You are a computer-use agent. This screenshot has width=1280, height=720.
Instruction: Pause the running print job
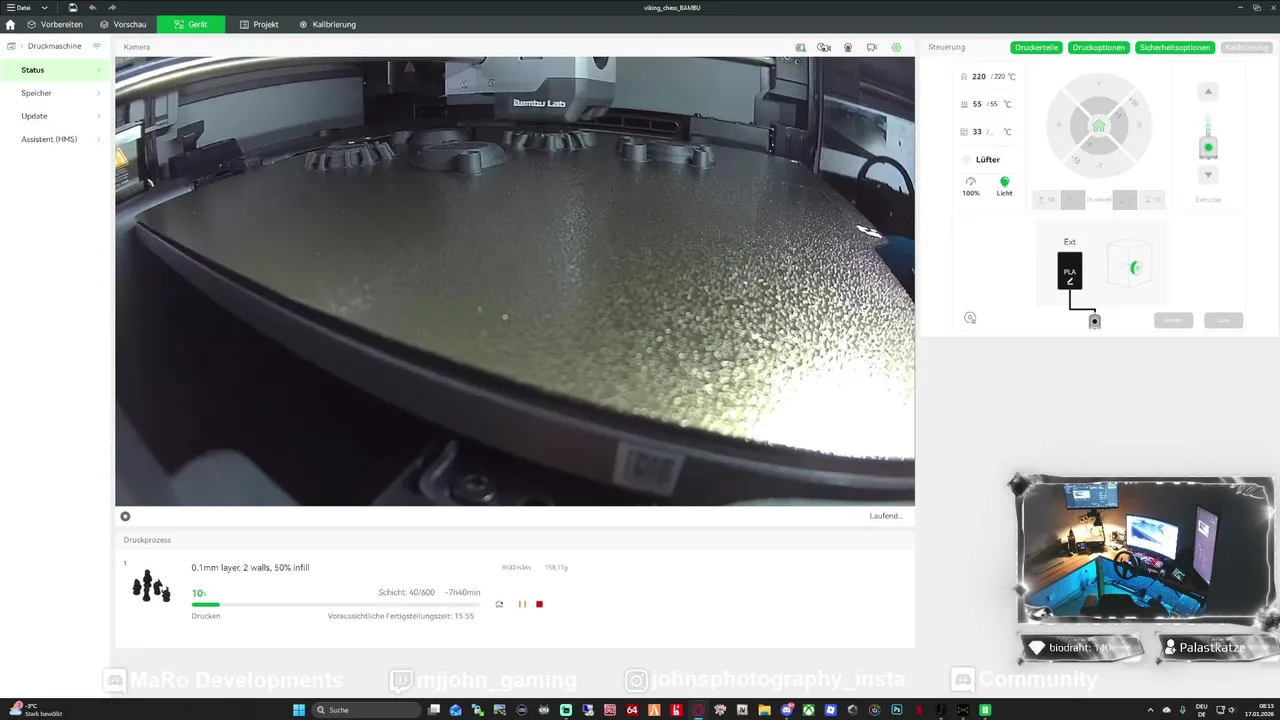tap(522, 604)
